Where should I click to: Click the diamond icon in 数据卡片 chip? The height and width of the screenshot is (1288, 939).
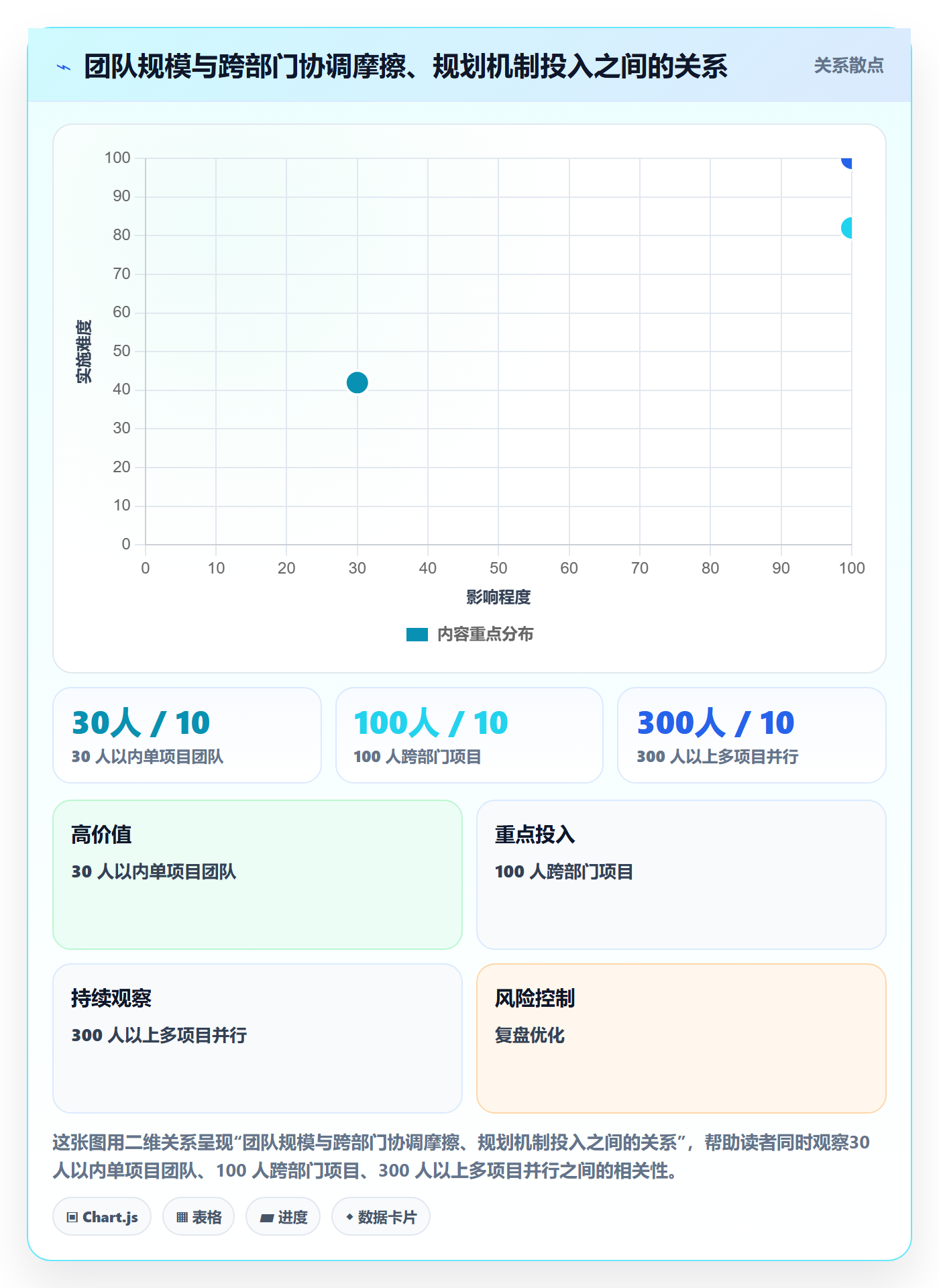pos(349,1217)
